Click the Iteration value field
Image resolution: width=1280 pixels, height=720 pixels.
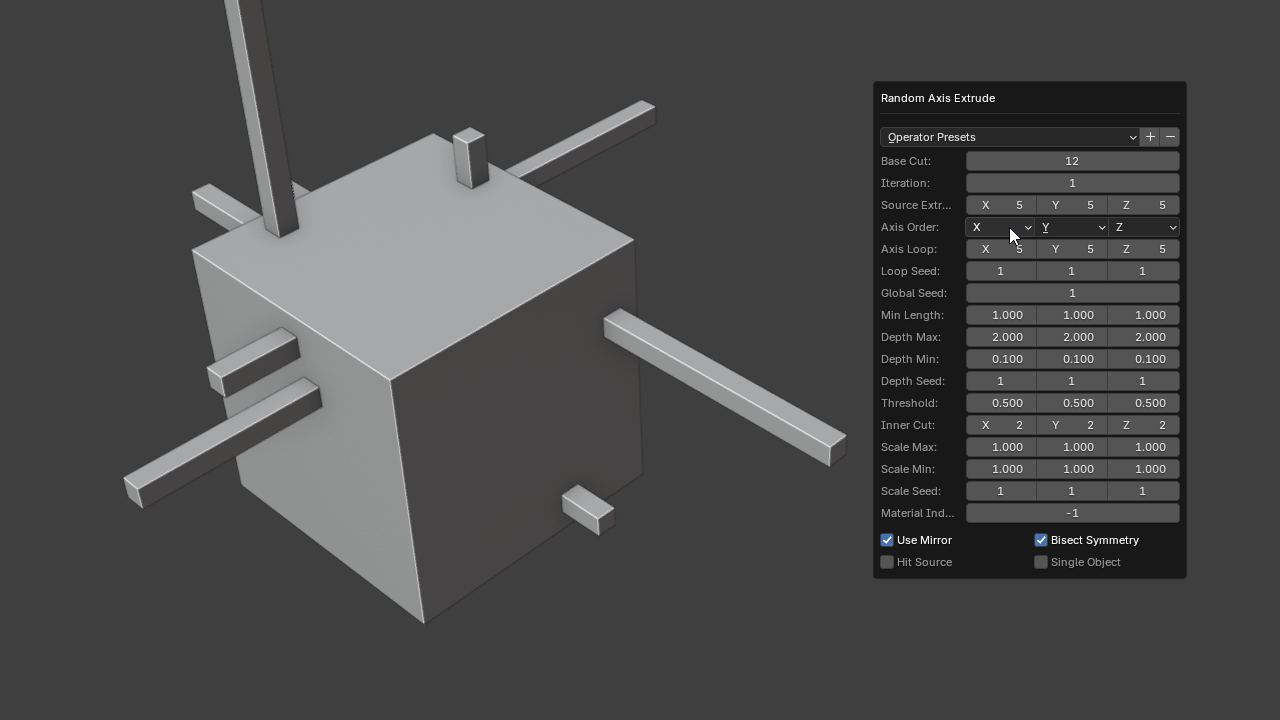click(1072, 183)
